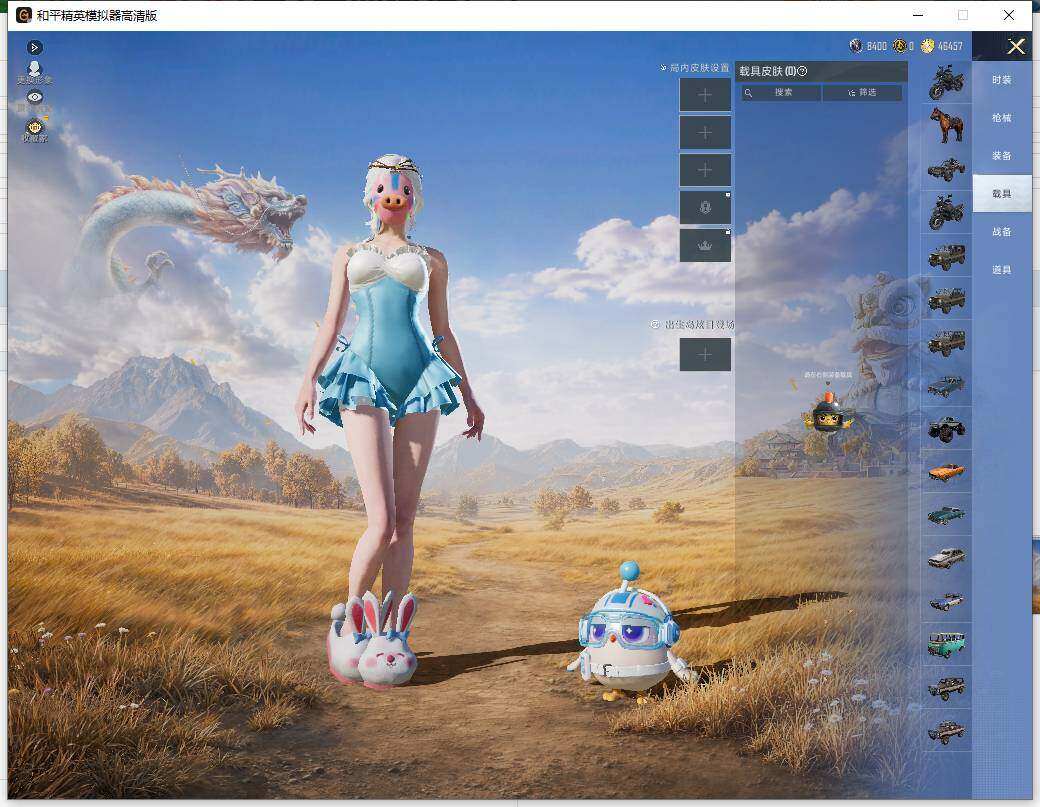Click the plus slot directly under 局内皮肤设置
This screenshot has width=1040, height=807.
click(x=705, y=95)
